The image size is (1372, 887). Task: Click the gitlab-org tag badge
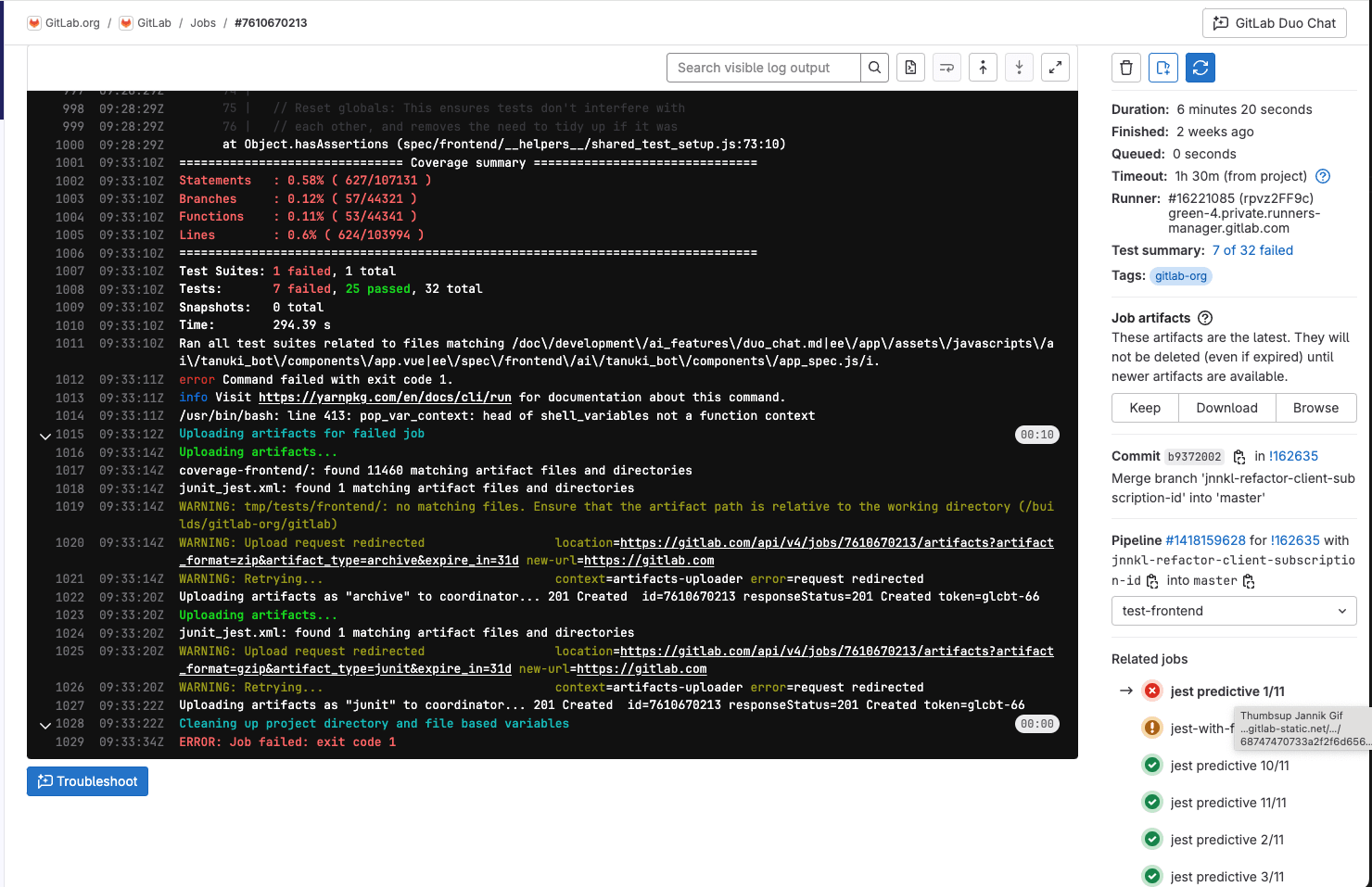coord(1181,276)
